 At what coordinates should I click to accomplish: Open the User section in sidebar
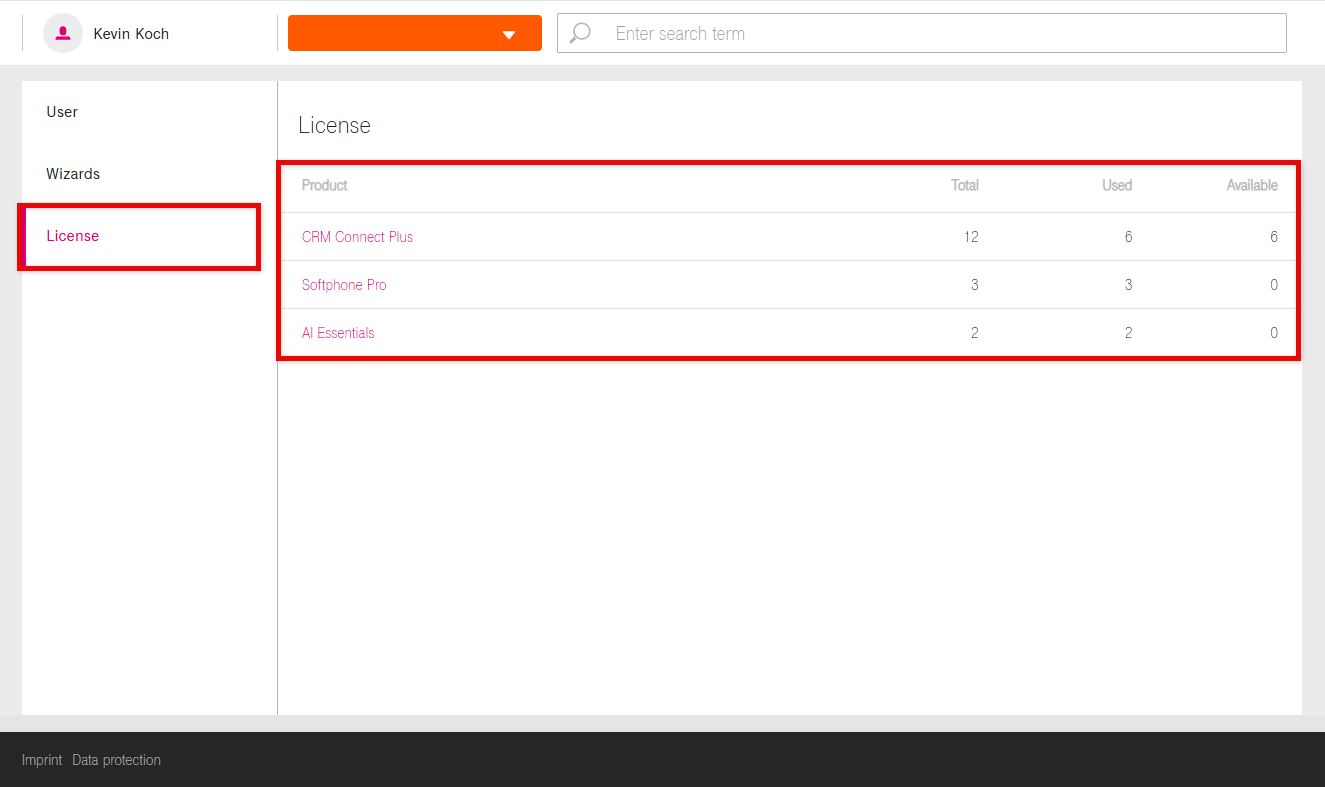tap(62, 112)
